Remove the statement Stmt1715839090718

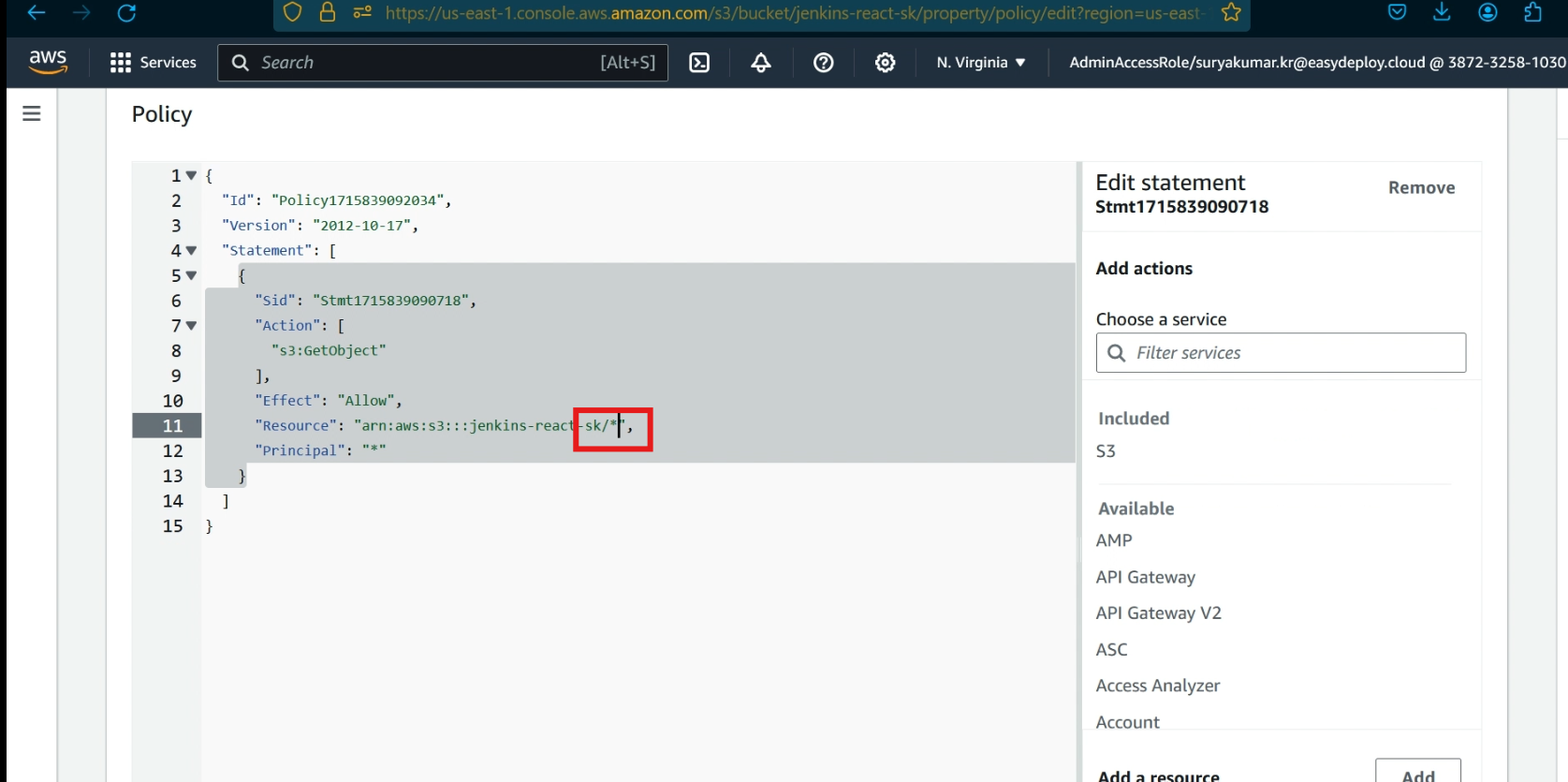pos(1421,187)
